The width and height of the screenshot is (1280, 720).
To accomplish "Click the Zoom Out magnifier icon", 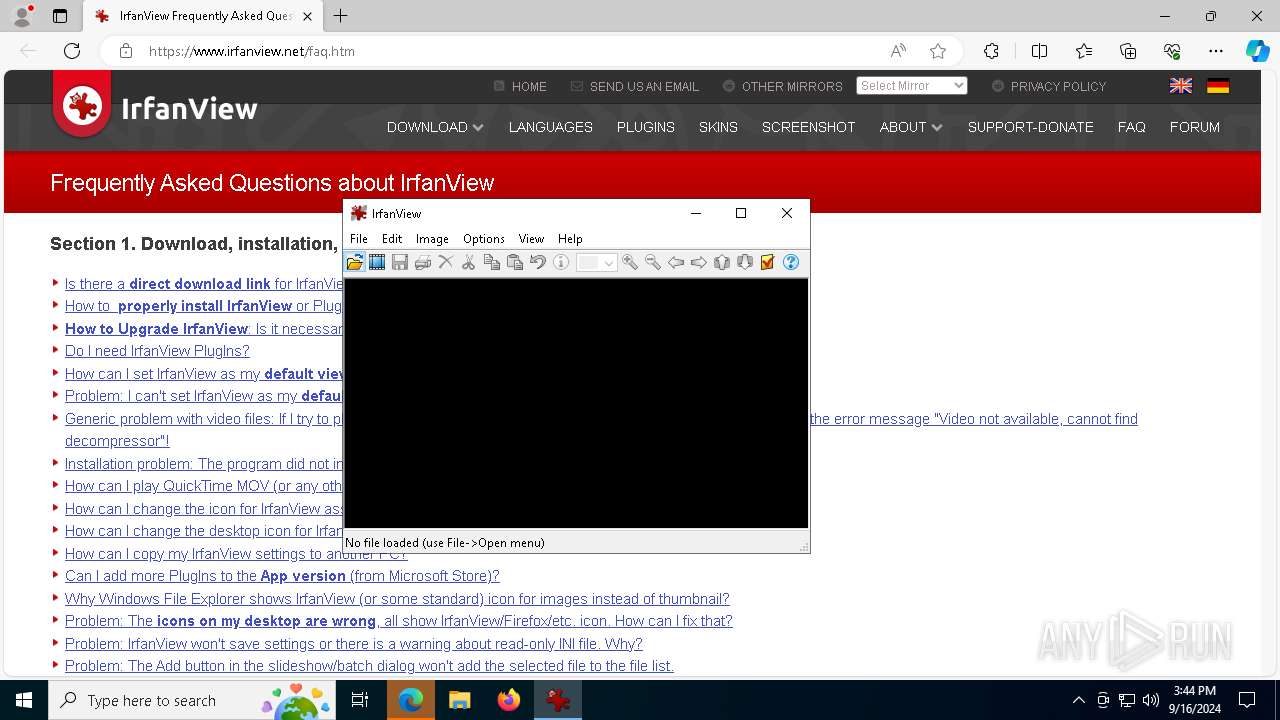I will [x=653, y=262].
